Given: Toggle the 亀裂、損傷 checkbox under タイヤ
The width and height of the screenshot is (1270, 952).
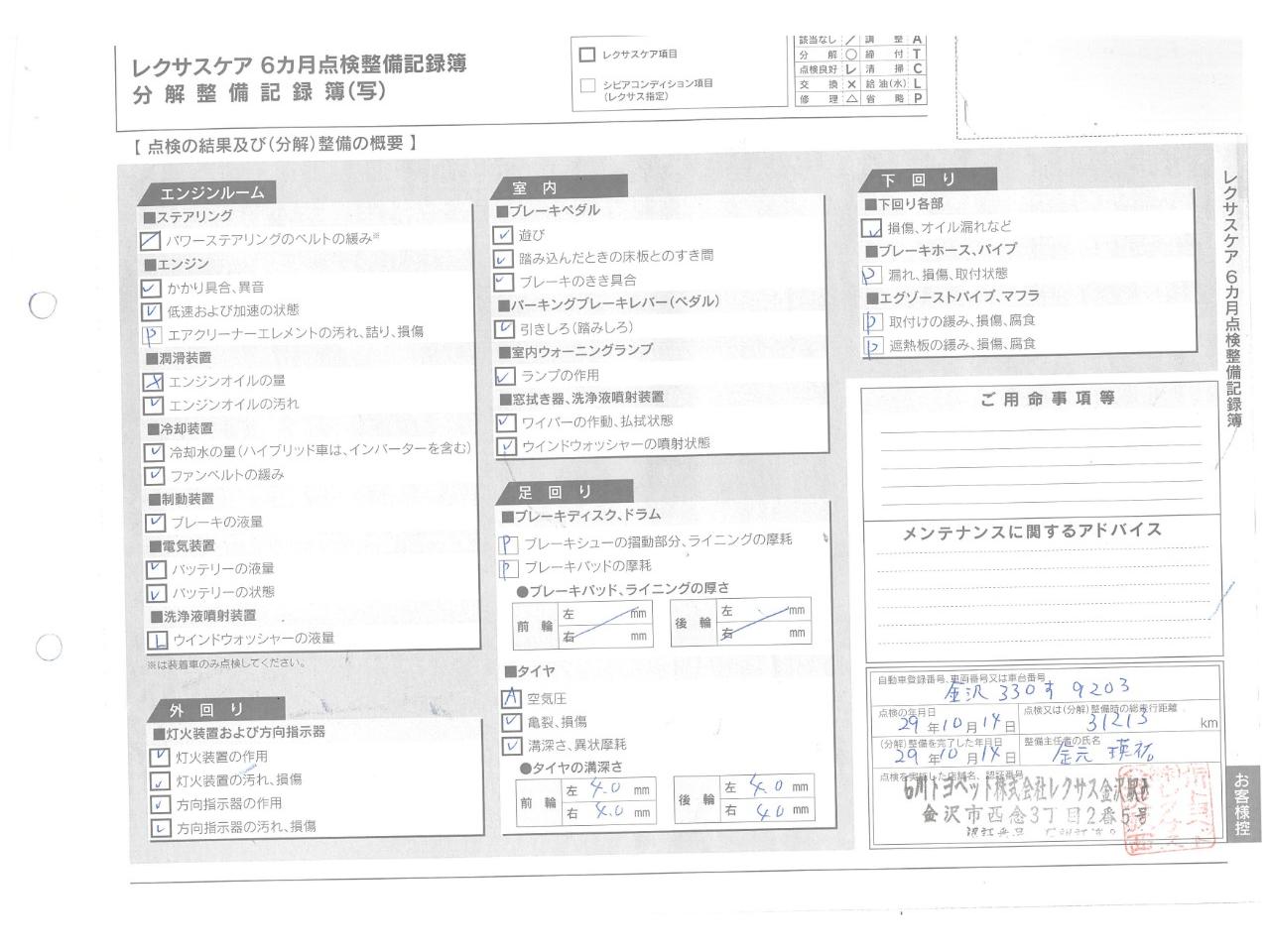Looking at the screenshot, I should (x=511, y=722).
